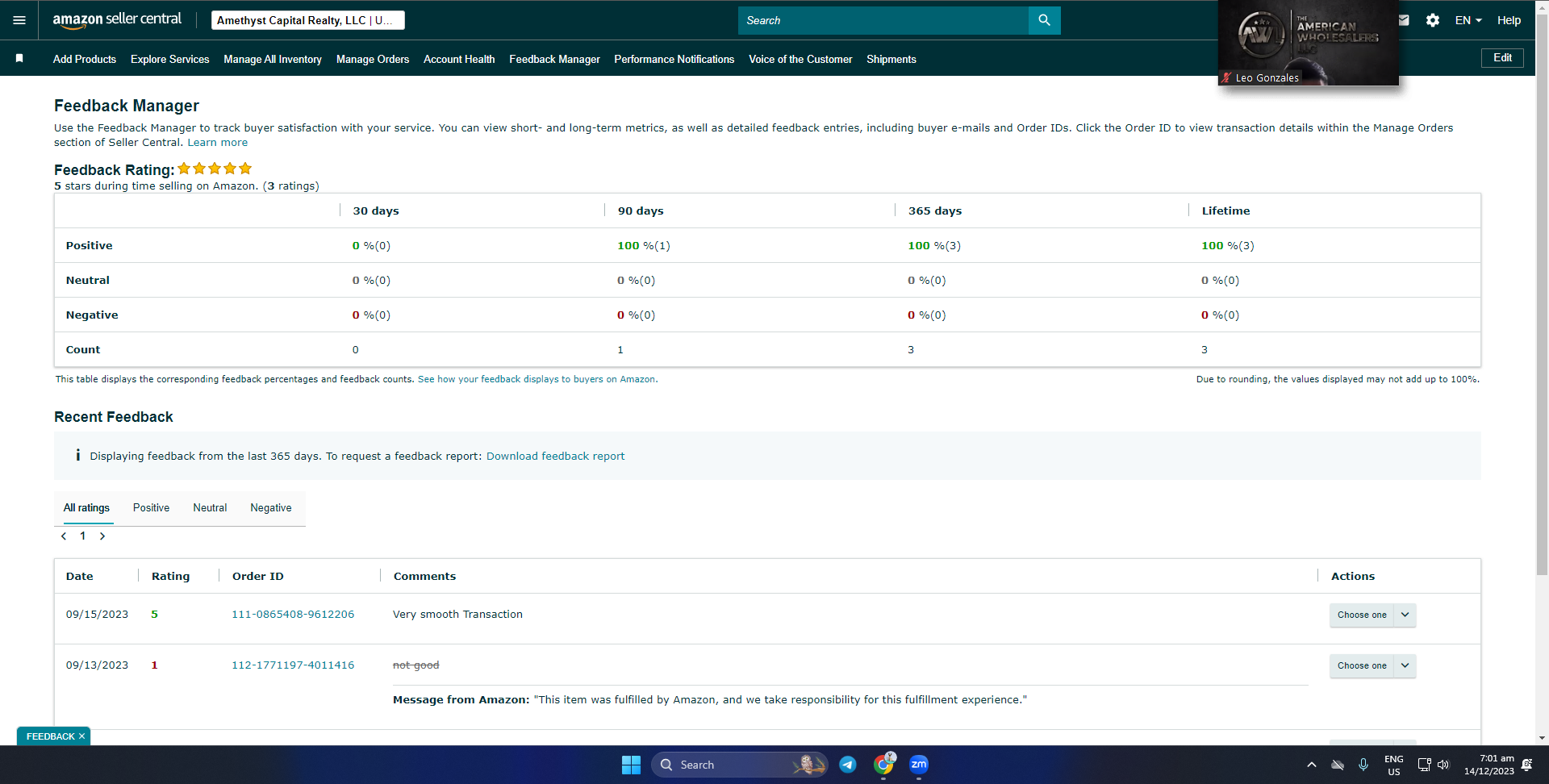Click the OneDrive cloud tray icon
The image size is (1549, 784).
coord(1338,765)
